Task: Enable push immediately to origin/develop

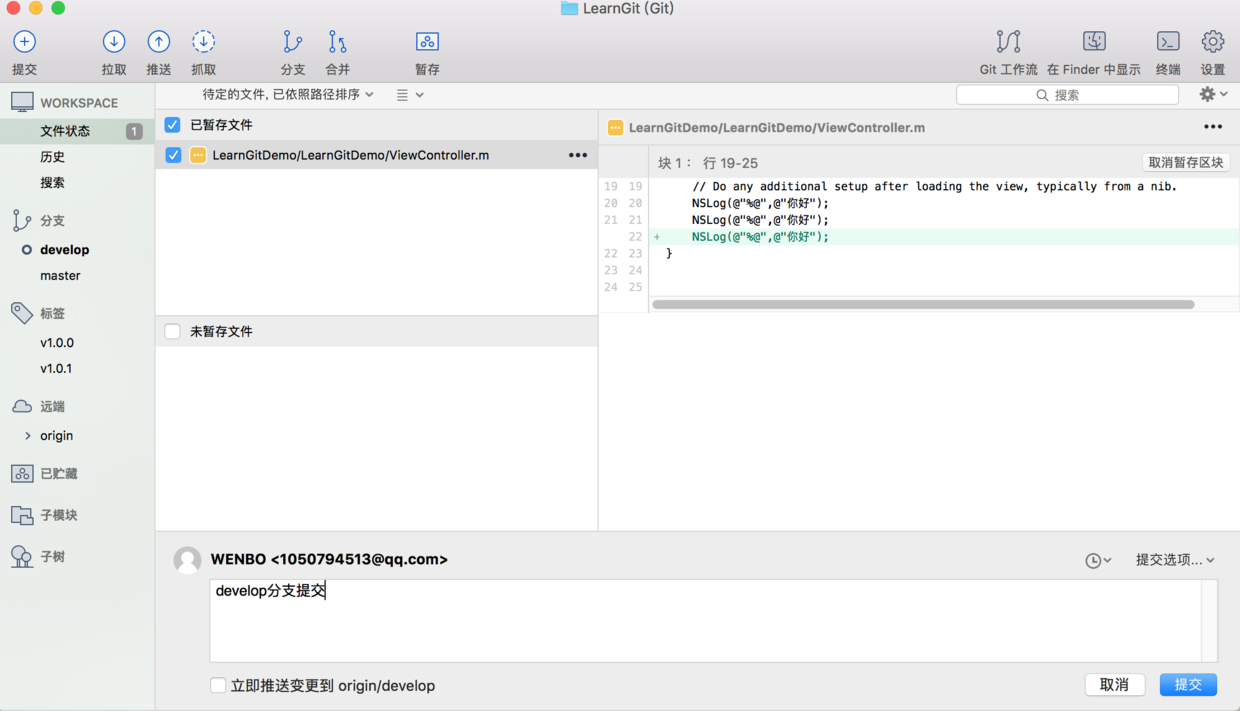Action: 218,685
